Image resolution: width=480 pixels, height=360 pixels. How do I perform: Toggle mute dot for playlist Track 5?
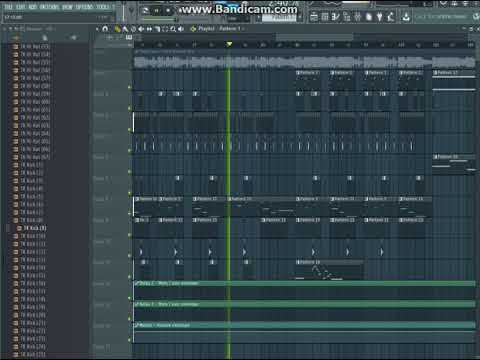tap(129, 172)
